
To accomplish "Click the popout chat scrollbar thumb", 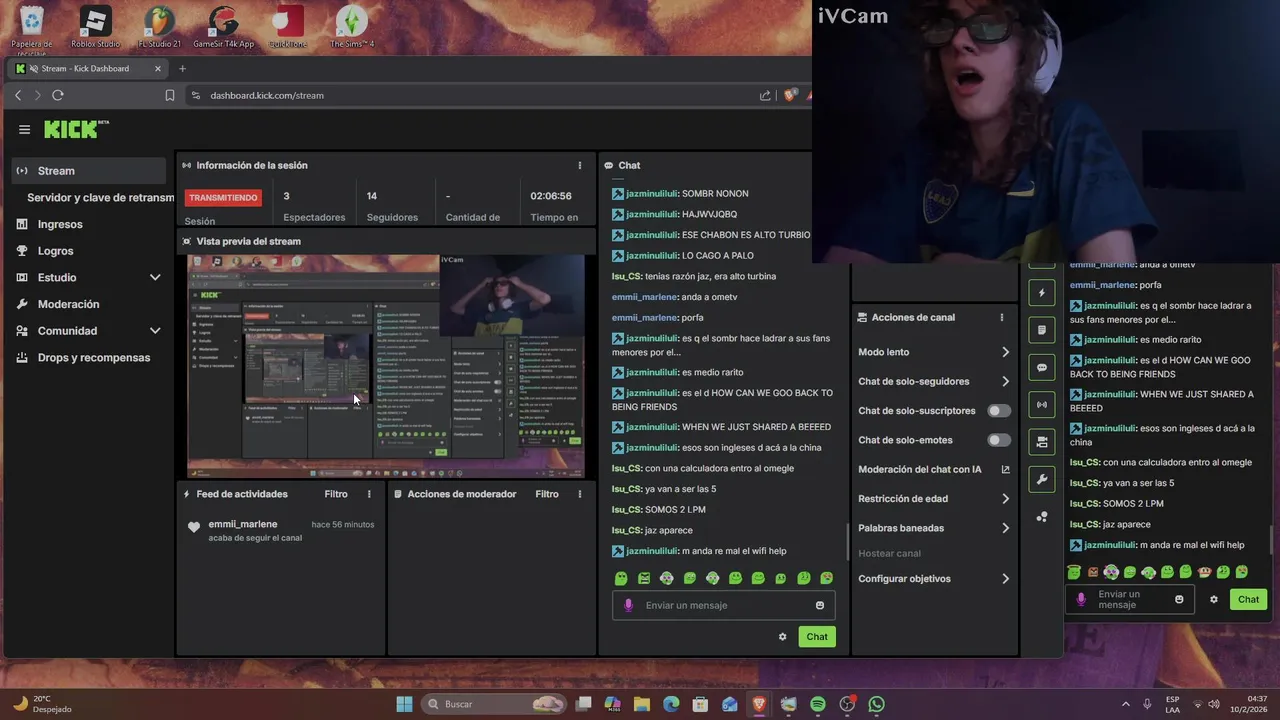I will coord(1272,541).
